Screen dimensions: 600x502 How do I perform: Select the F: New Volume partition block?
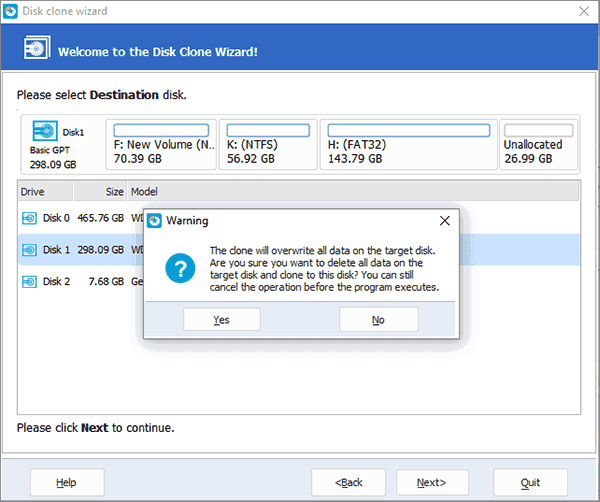(161, 144)
